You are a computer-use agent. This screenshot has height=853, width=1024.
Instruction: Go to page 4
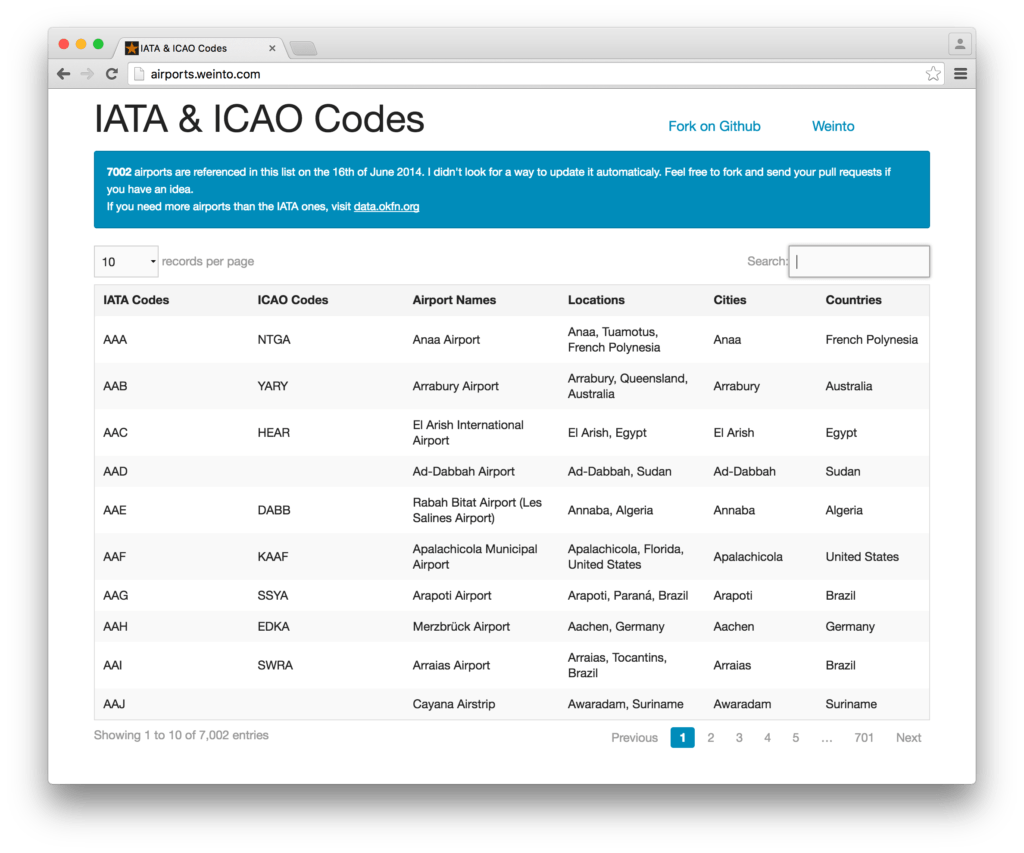click(x=767, y=737)
